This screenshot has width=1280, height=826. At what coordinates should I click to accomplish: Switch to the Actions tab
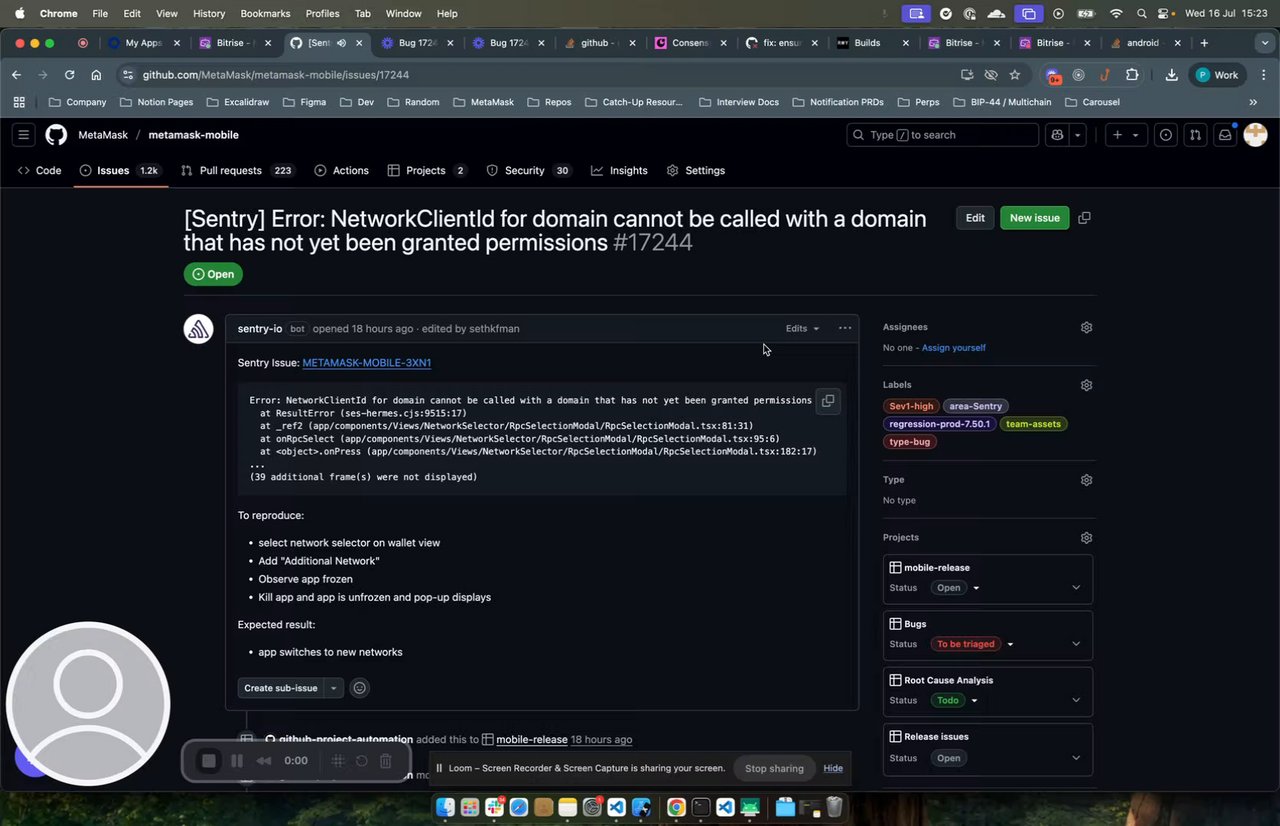point(341,171)
